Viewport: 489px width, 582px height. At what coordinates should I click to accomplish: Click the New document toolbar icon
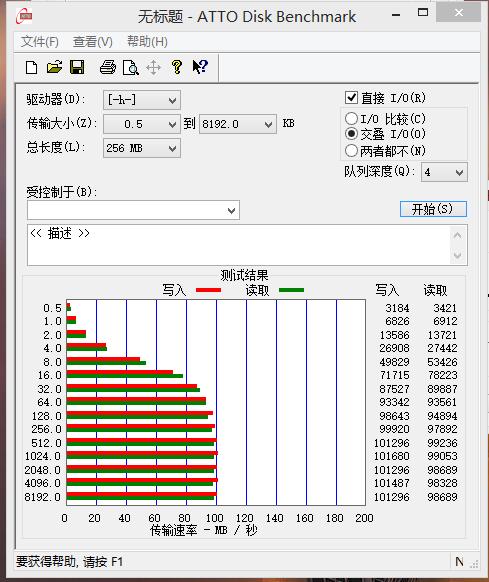32,68
